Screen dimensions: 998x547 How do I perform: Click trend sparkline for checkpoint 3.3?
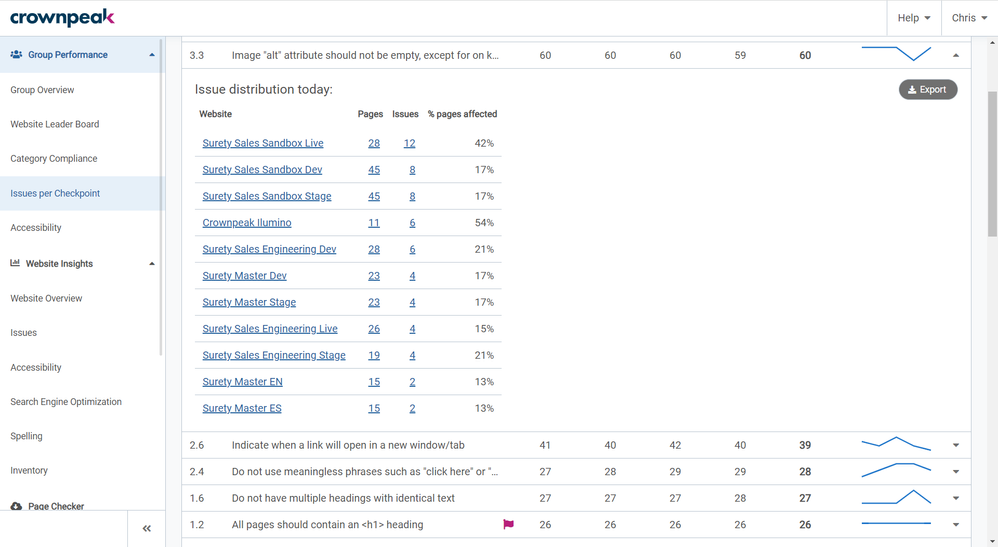click(896, 53)
